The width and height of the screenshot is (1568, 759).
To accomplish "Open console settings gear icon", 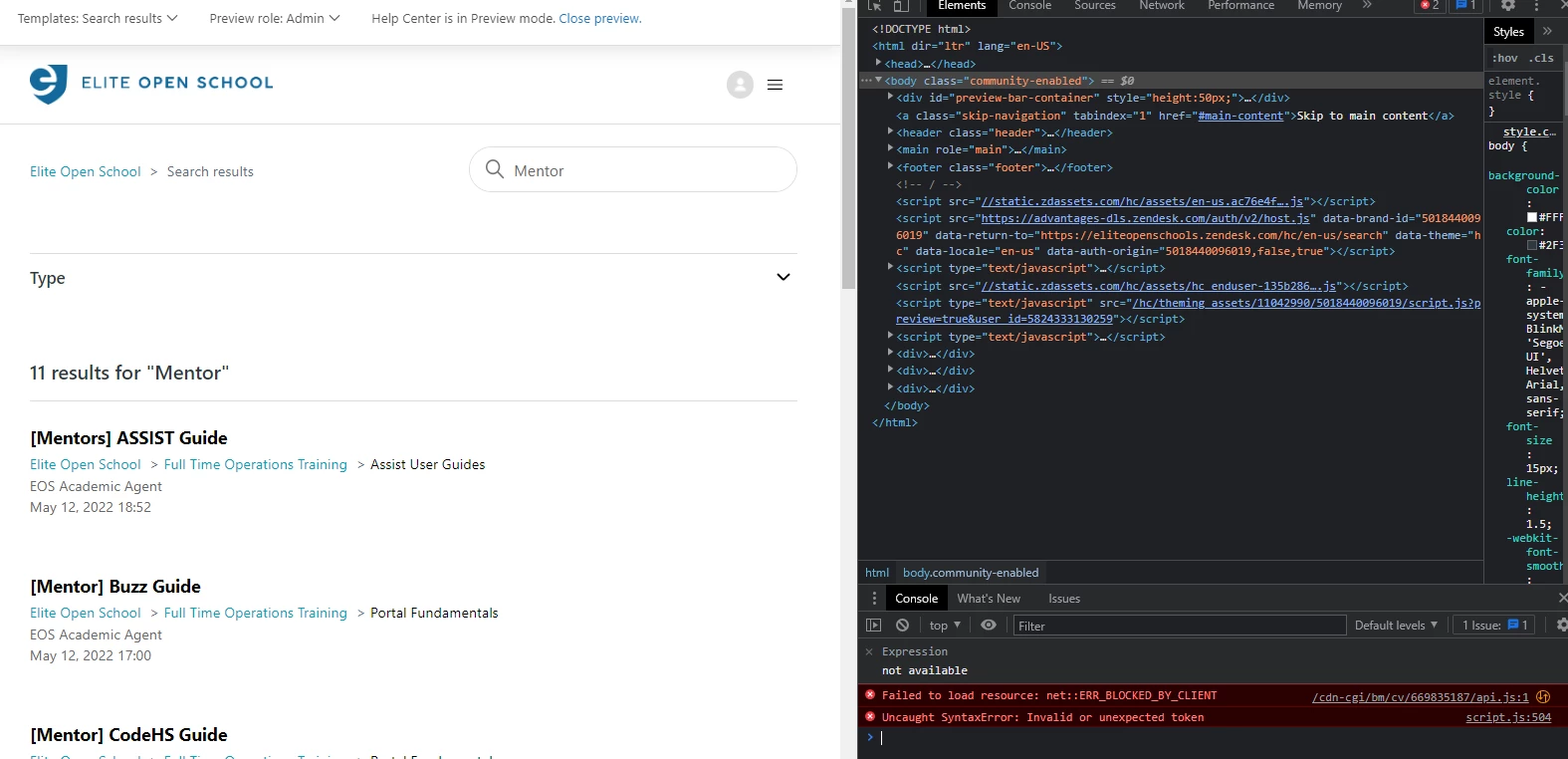I will point(1561,626).
